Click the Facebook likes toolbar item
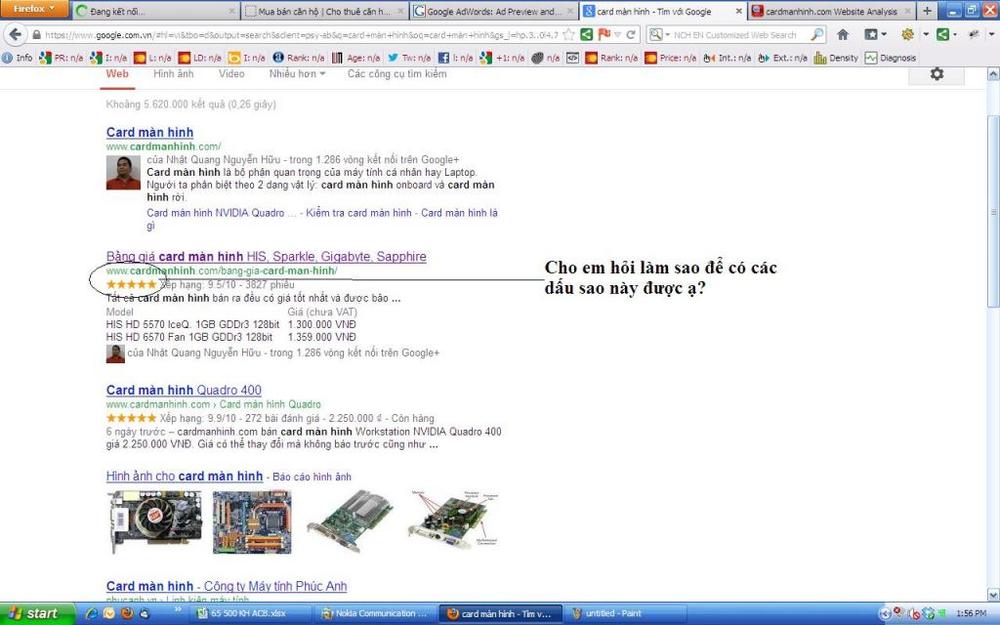Image resolution: width=1000 pixels, height=625 pixels. (x=455, y=58)
